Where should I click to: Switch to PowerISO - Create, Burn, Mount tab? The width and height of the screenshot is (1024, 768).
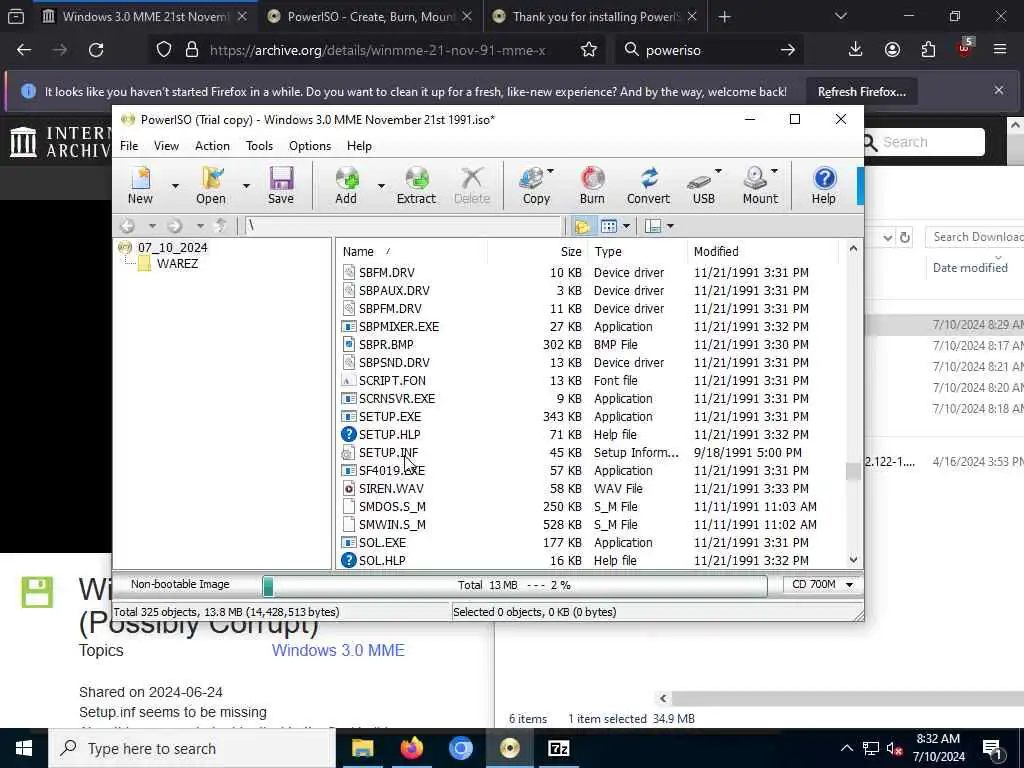click(x=370, y=17)
